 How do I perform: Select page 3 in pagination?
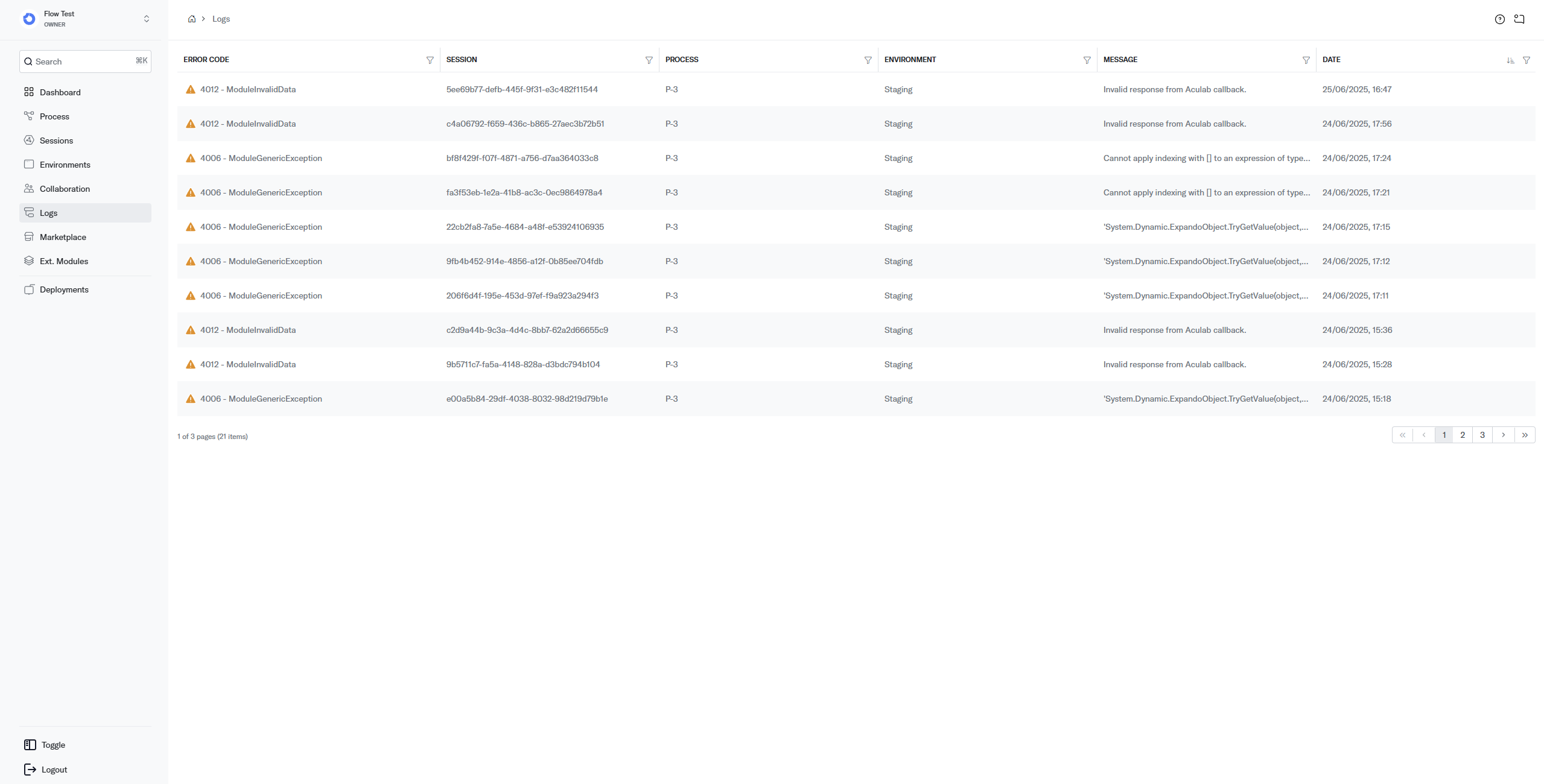[x=1482, y=435]
